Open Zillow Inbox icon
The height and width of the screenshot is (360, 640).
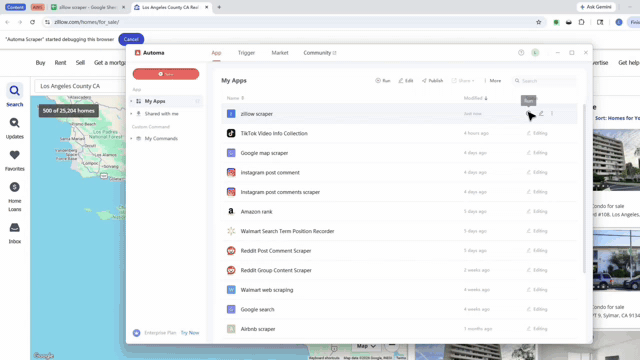(14, 227)
